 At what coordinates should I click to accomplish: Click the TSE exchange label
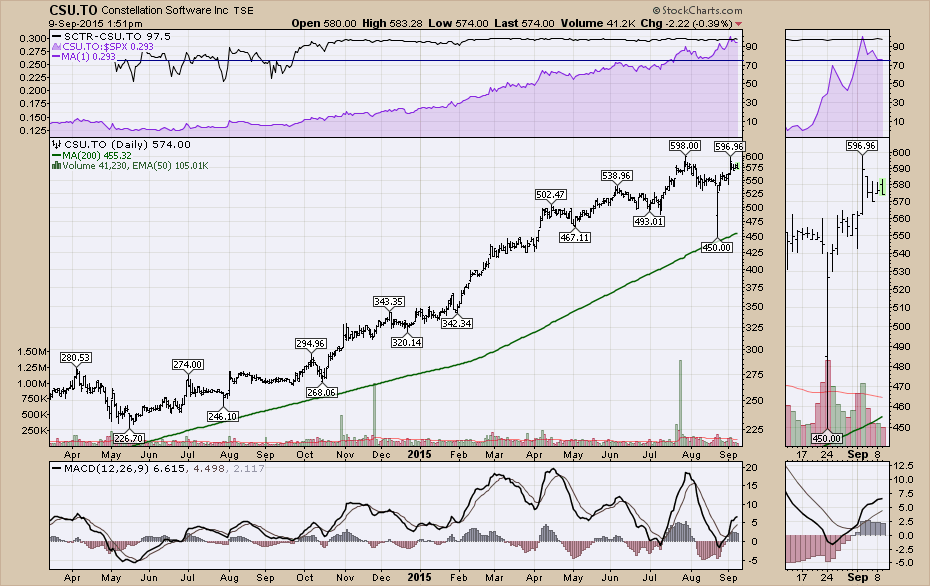[243, 11]
